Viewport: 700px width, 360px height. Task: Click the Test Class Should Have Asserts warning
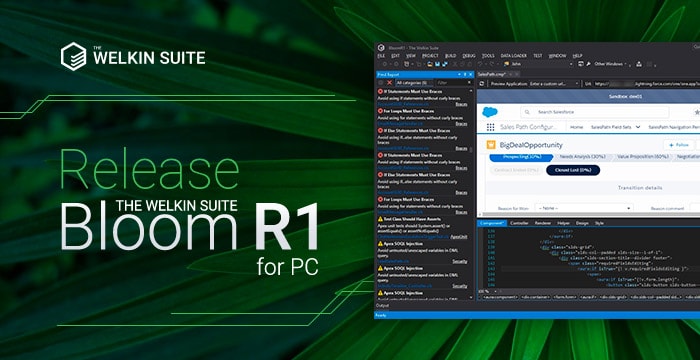point(409,219)
